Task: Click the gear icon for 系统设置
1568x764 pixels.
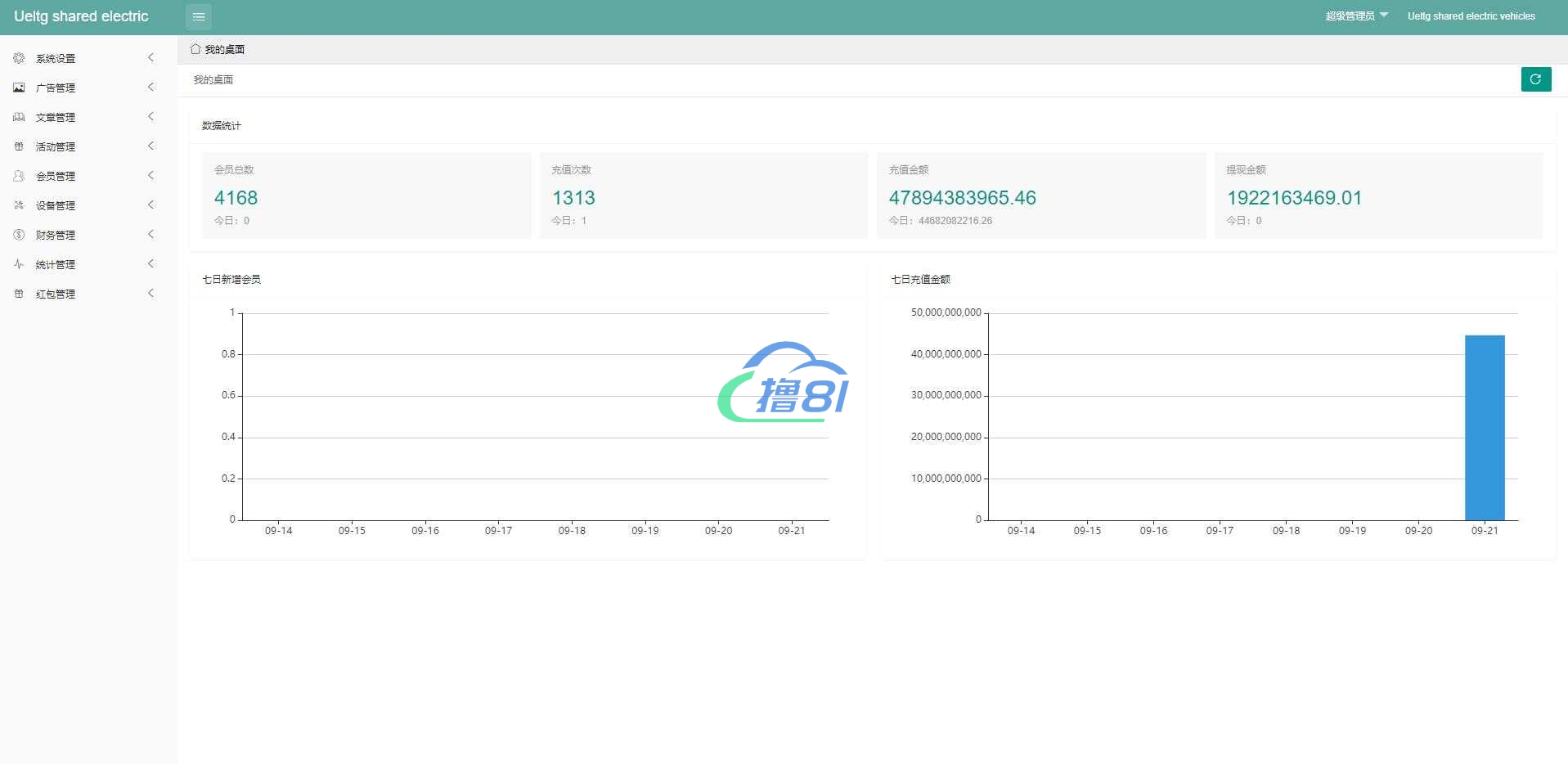Action: pyautogui.click(x=19, y=58)
